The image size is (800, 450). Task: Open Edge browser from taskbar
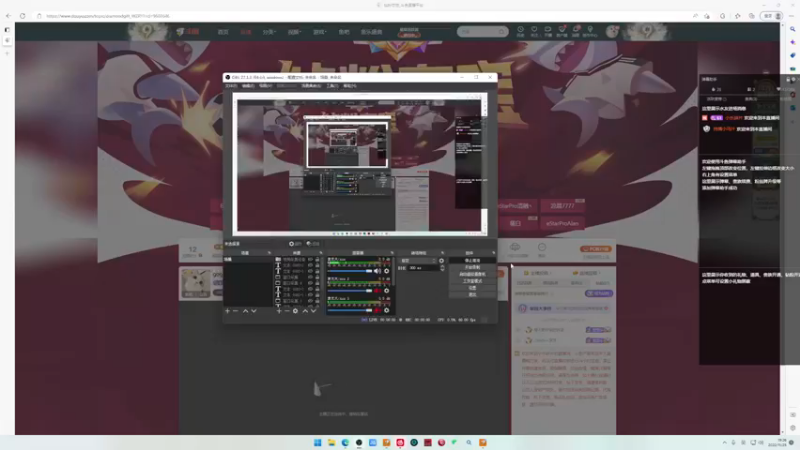(345, 442)
